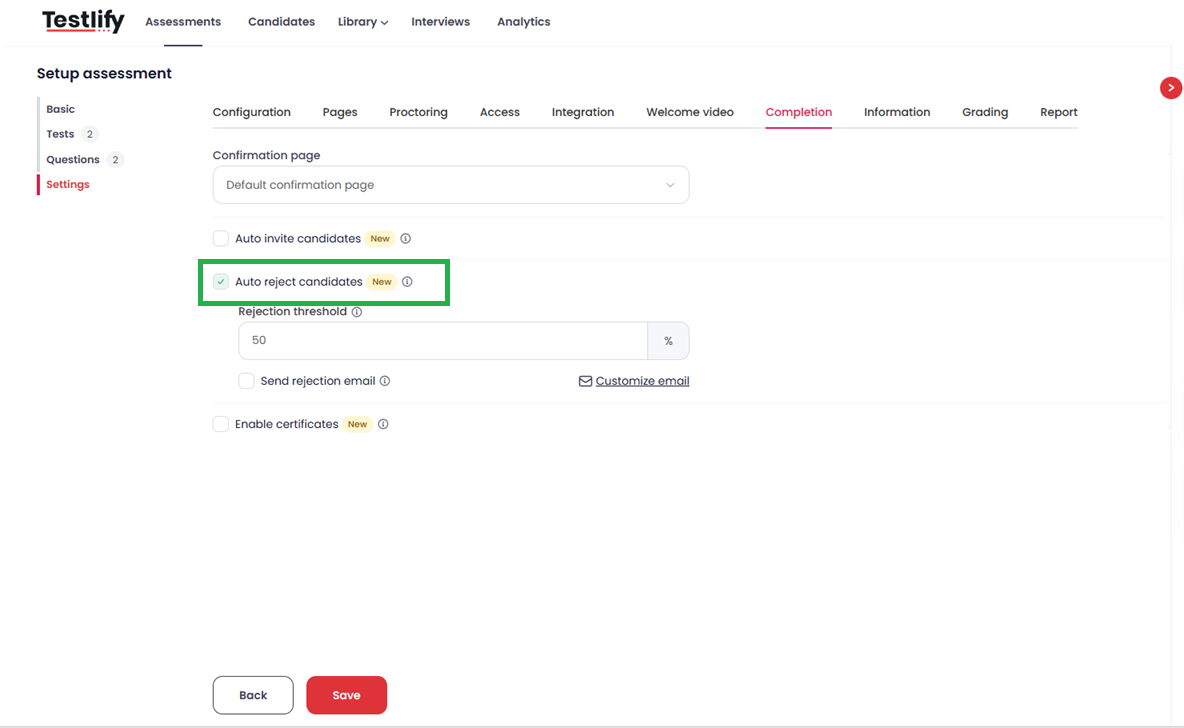The image size is (1184, 728).
Task: Select Settings in the setup sidebar
Action: pyautogui.click(x=67, y=184)
